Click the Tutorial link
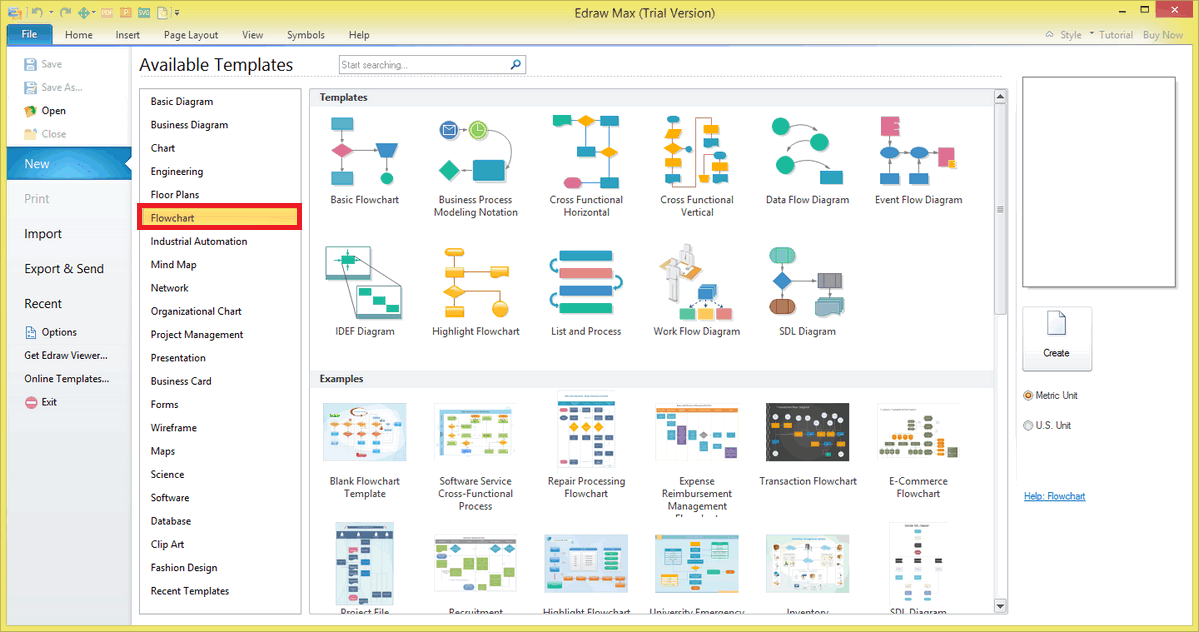The height and width of the screenshot is (632, 1199). (x=1116, y=35)
